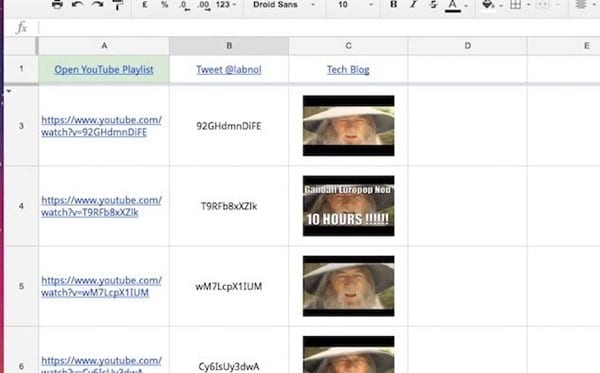
Task: Open the 123 number formats dropdown
Action: (226, 5)
